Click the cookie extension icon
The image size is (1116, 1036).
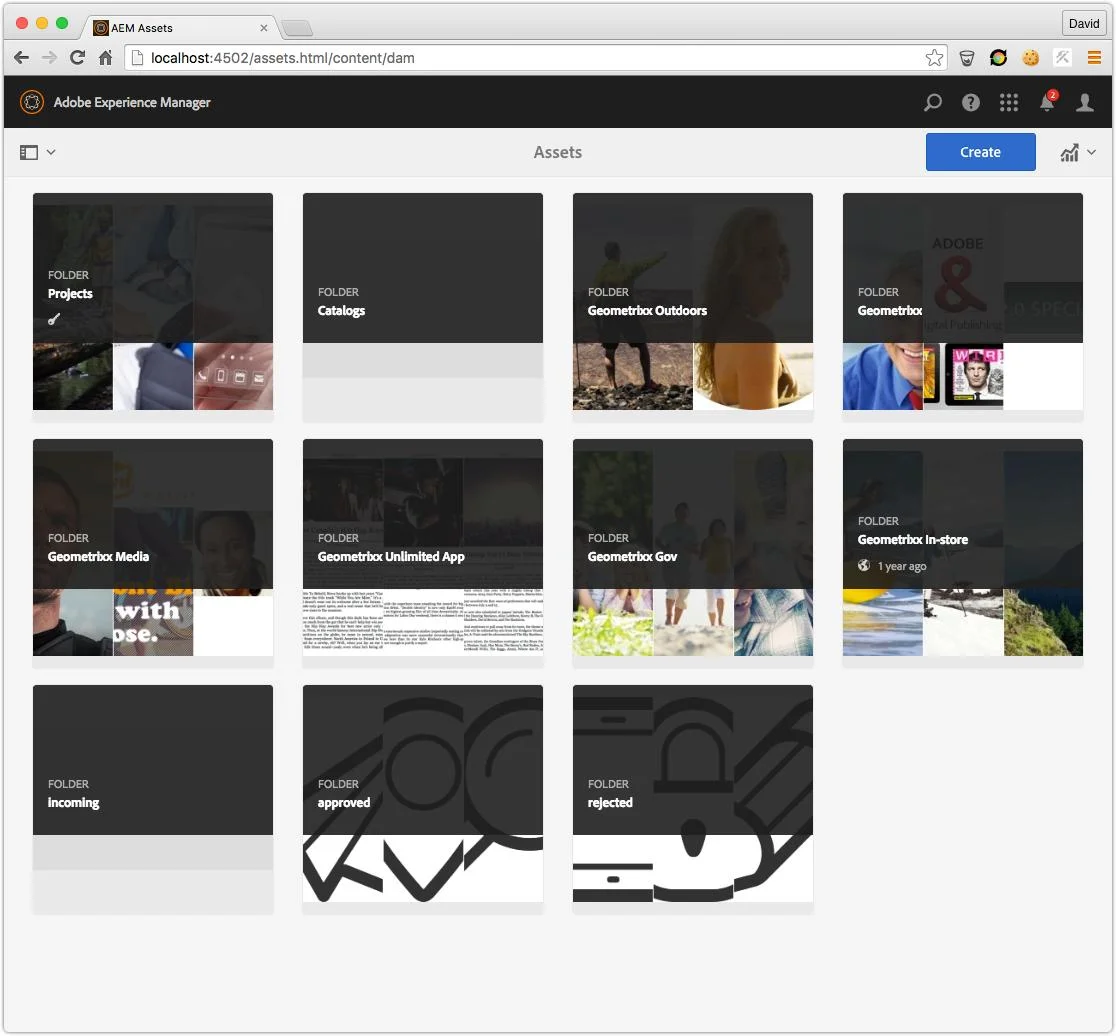click(x=1031, y=58)
